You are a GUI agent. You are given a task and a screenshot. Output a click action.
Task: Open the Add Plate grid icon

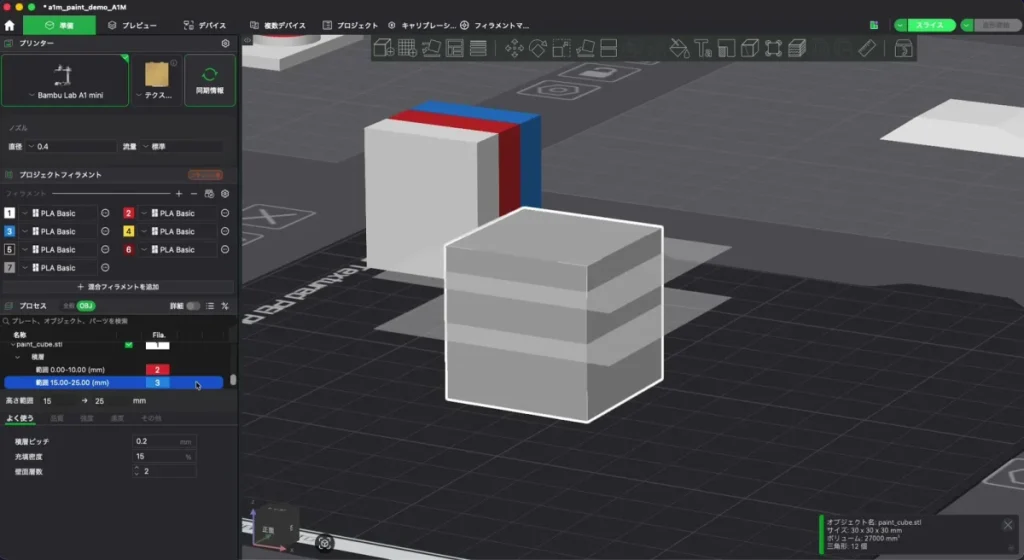click(x=408, y=48)
